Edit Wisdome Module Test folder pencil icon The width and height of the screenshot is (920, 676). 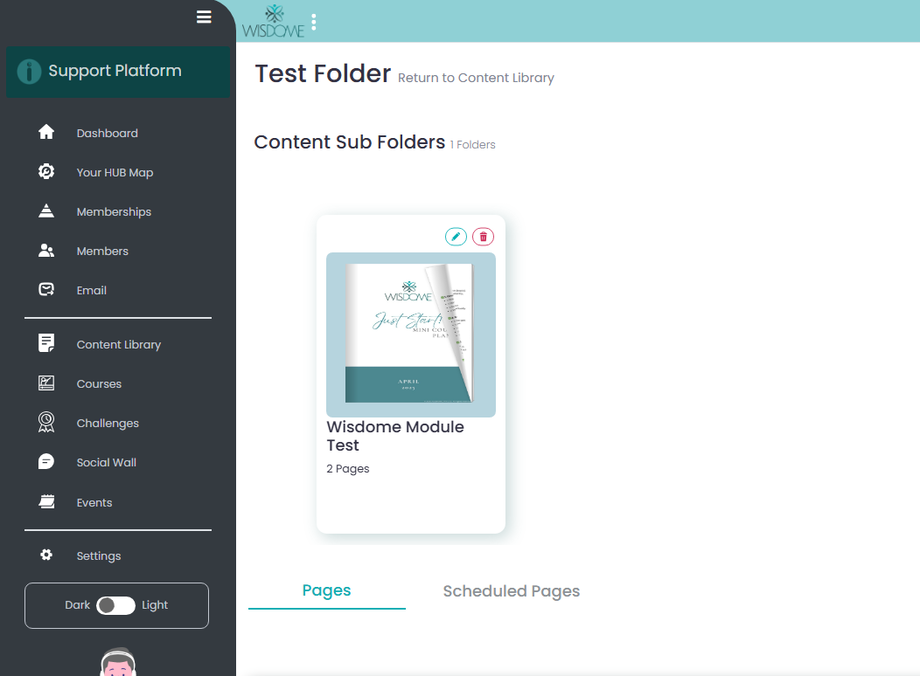click(x=456, y=236)
